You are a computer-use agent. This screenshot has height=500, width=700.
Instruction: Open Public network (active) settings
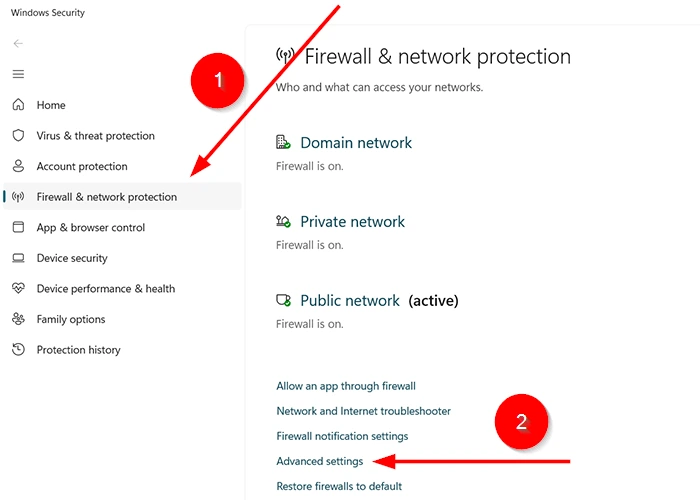pyautogui.click(x=379, y=301)
